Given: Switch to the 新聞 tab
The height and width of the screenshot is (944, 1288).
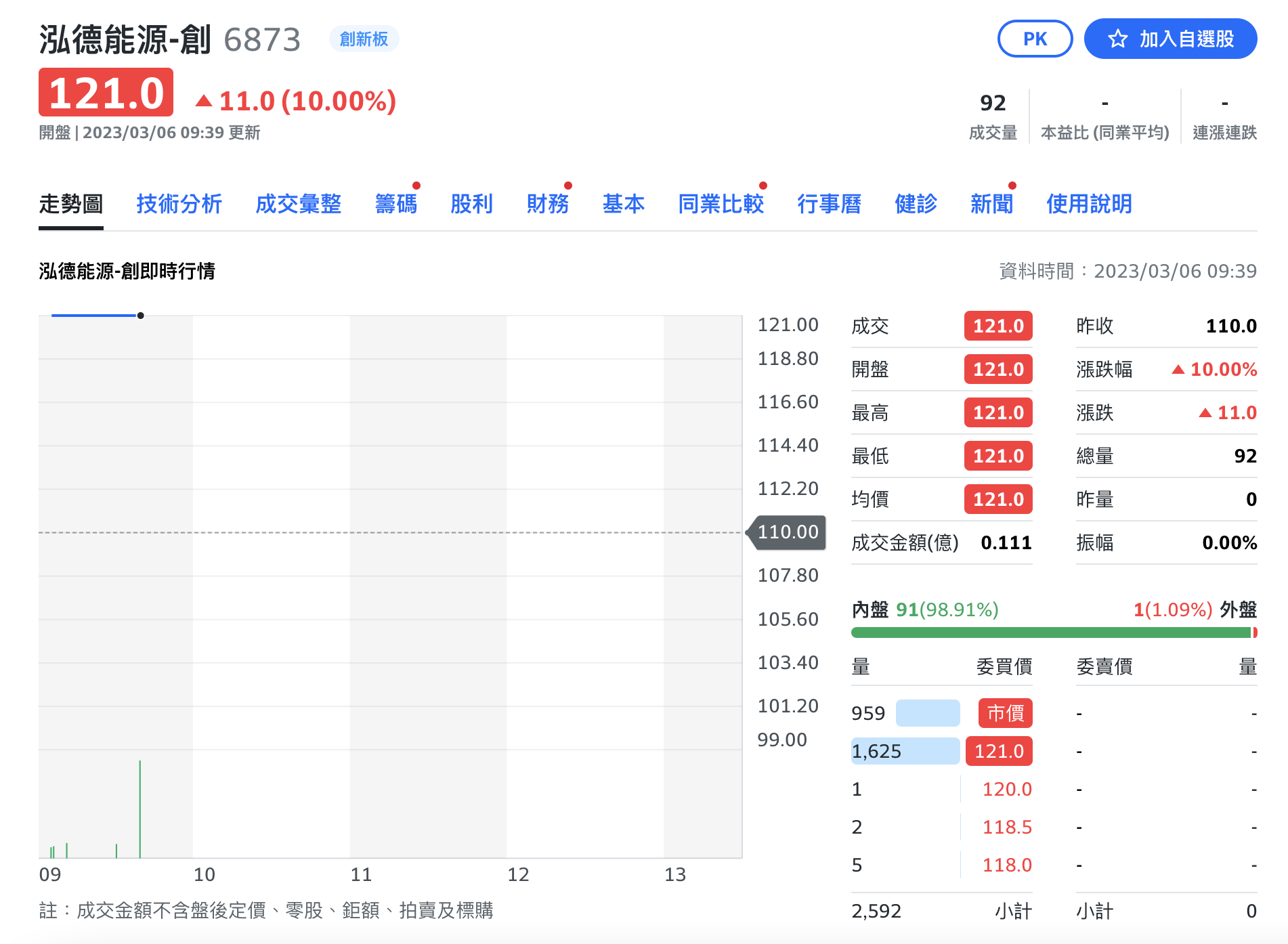Looking at the screenshot, I should [992, 204].
